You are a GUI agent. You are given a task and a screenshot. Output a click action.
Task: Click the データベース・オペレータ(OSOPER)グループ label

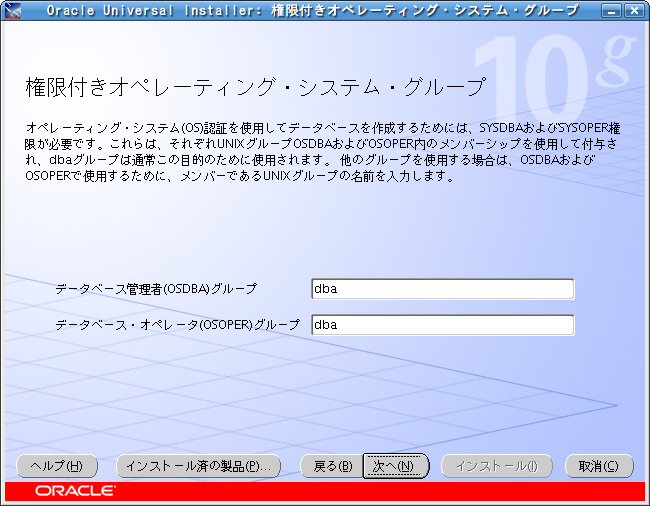(177, 324)
